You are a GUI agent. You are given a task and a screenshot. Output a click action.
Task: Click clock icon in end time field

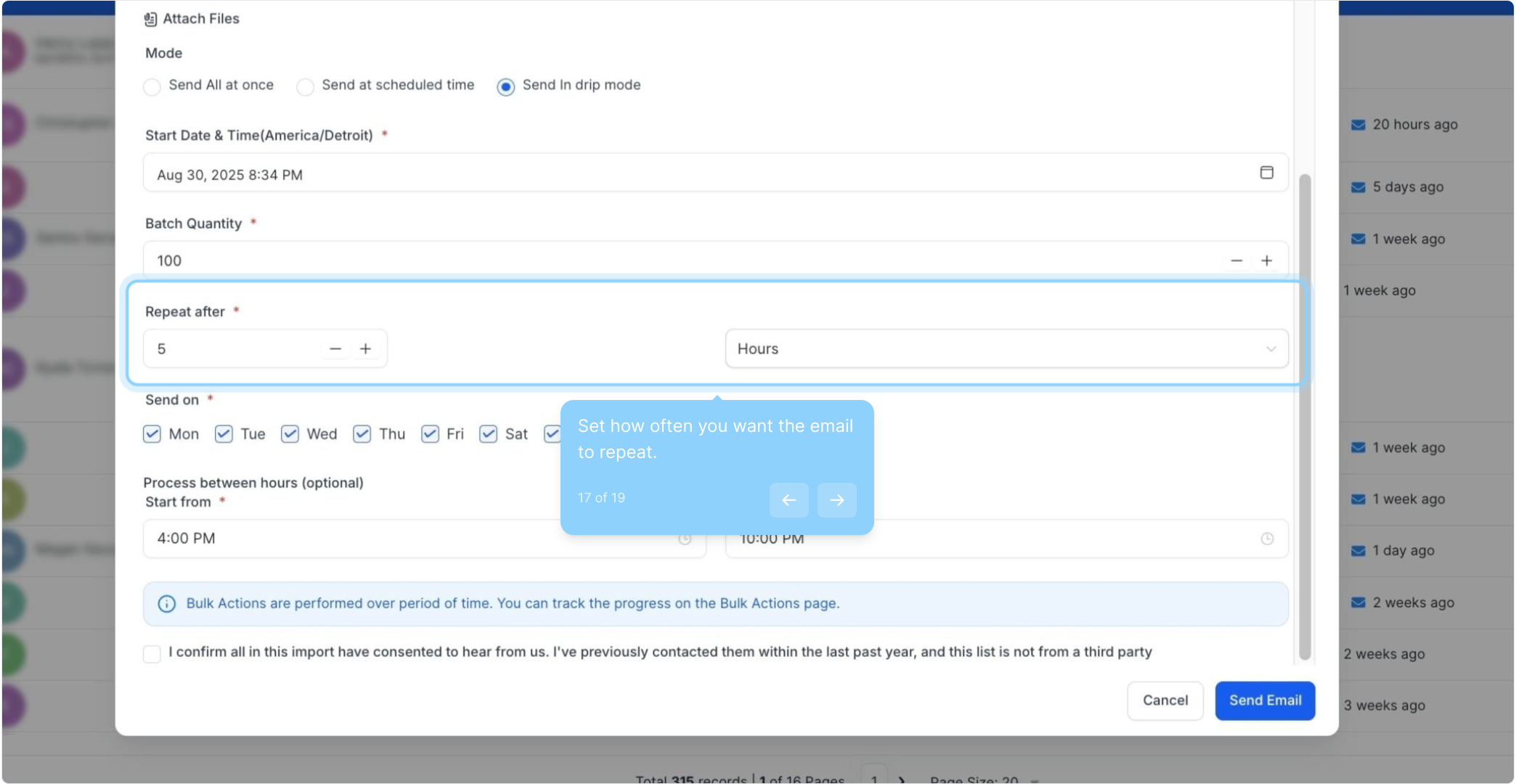[1267, 539]
